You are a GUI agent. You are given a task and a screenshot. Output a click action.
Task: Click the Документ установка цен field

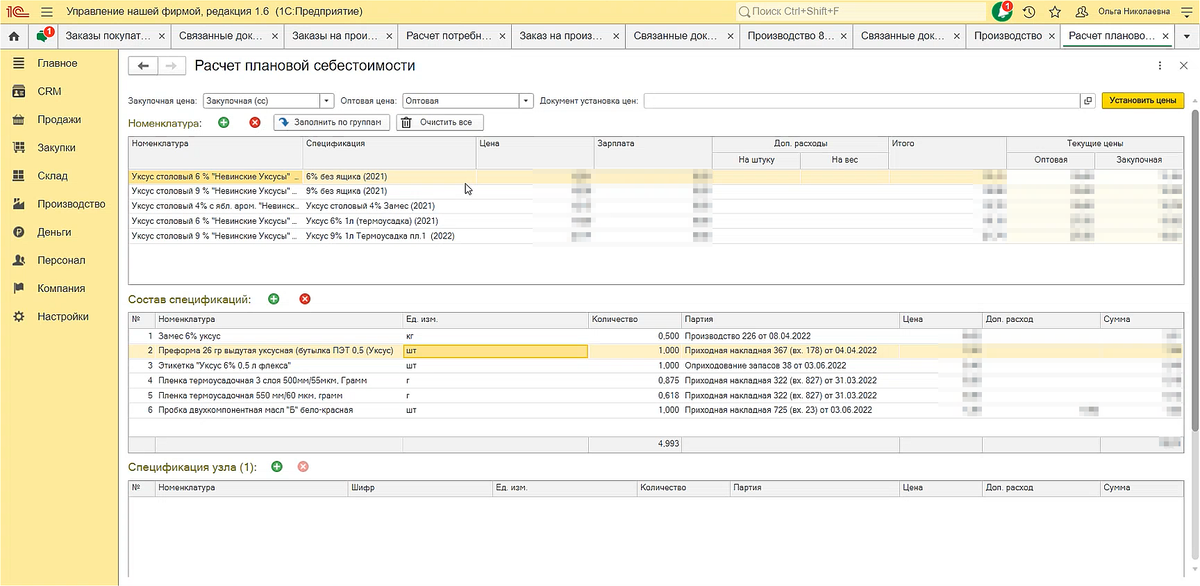coord(861,100)
